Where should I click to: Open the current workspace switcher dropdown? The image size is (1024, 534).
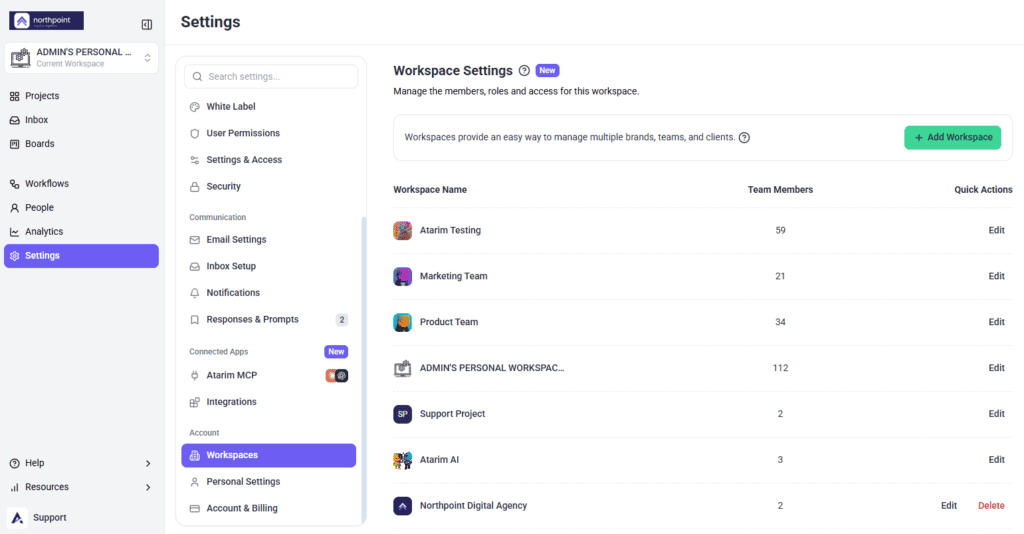pos(81,57)
